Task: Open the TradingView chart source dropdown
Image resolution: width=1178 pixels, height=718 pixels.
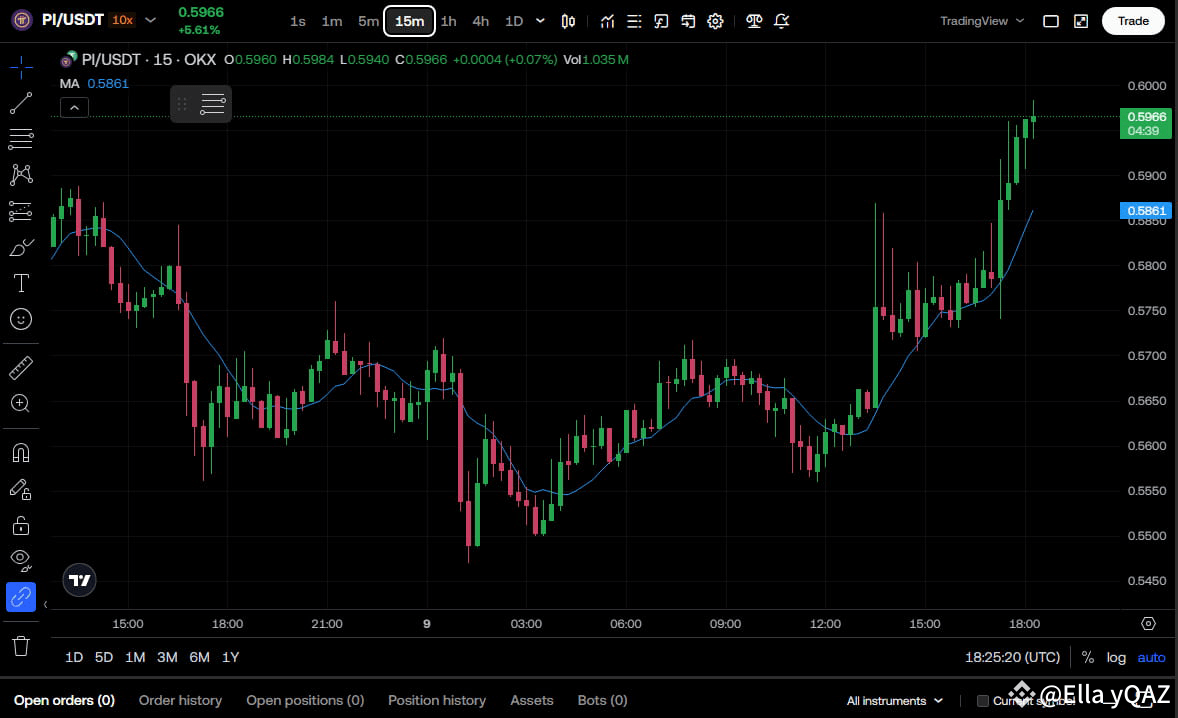Action: coord(982,21)
